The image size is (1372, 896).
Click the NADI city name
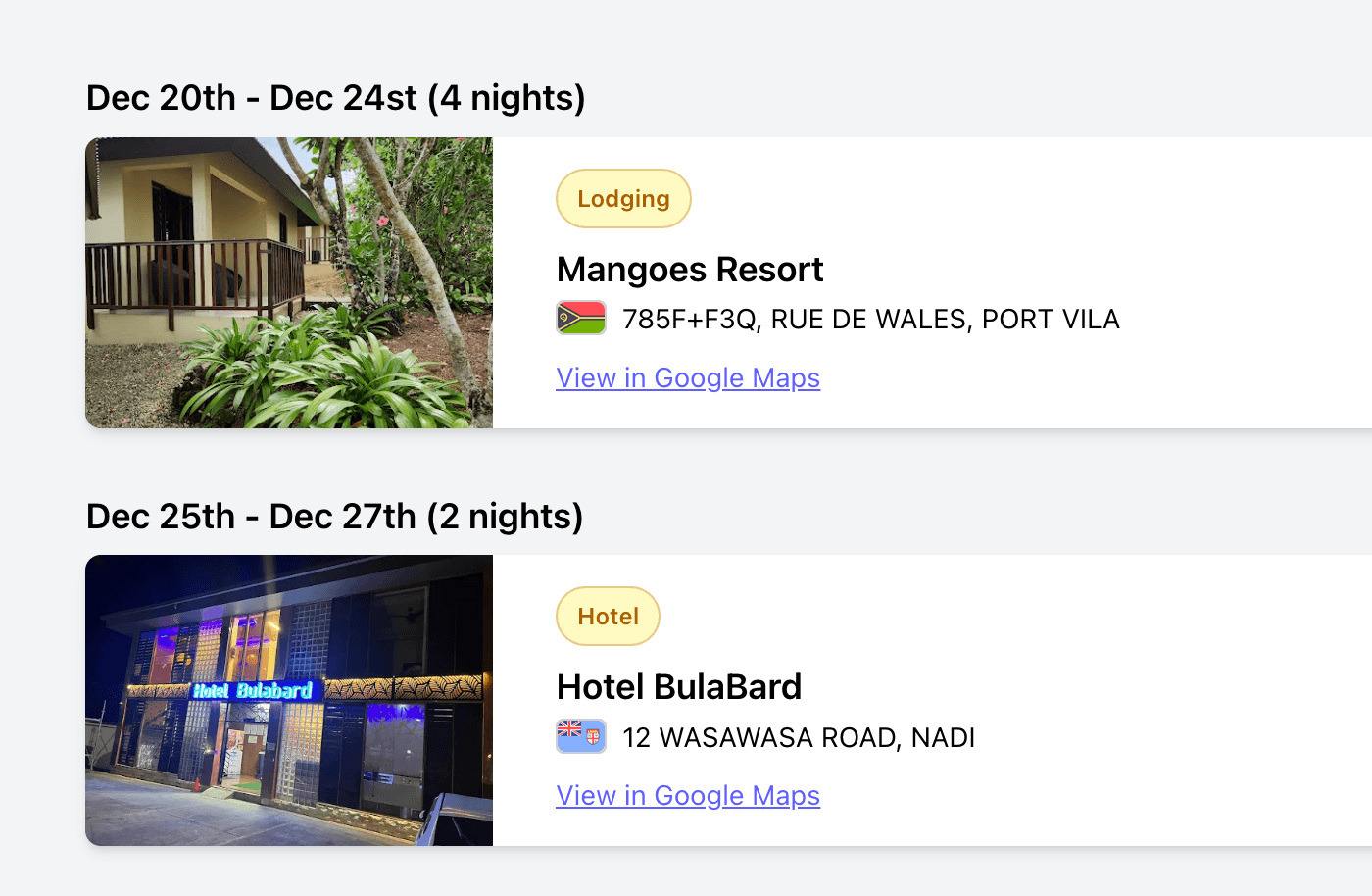click(943, 737)
